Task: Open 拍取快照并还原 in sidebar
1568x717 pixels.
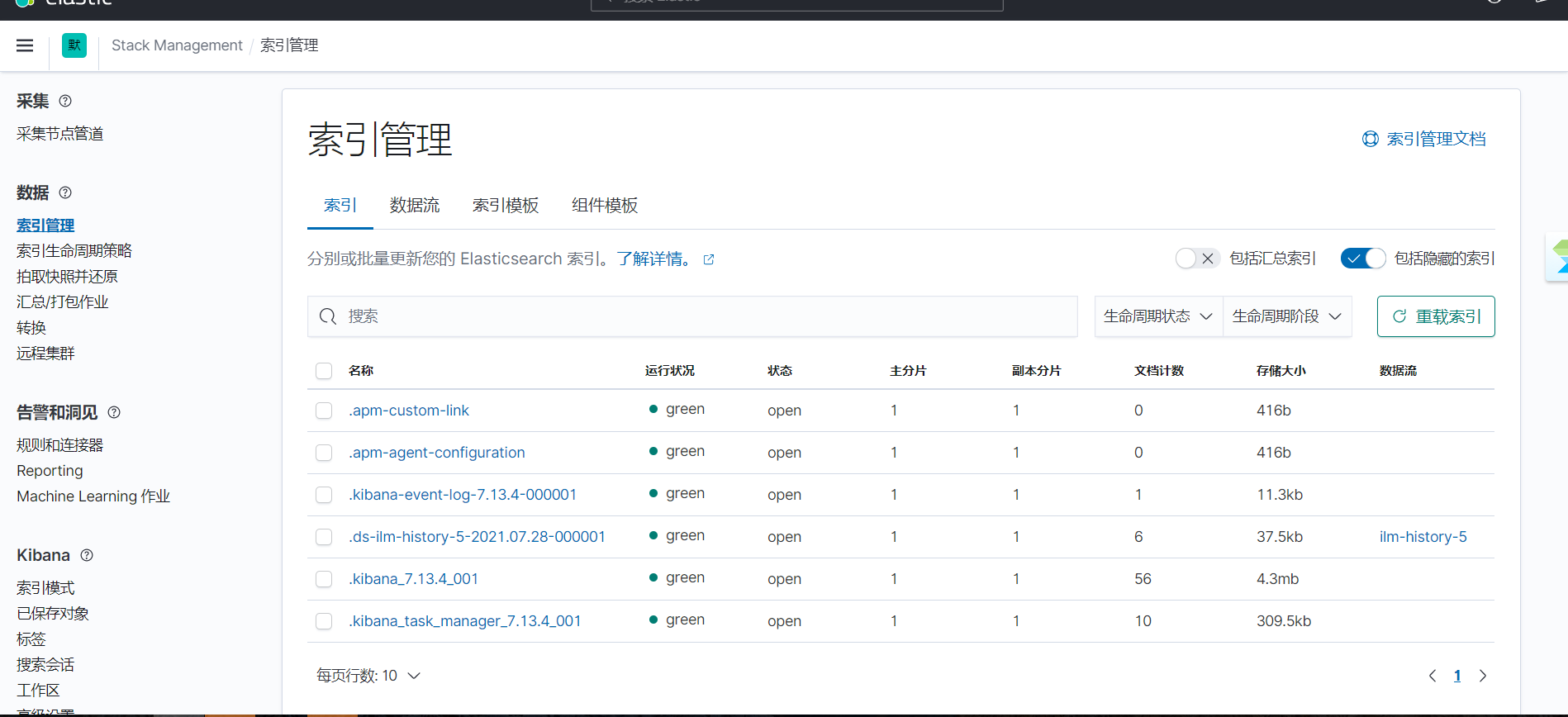Action: [67, 276]
